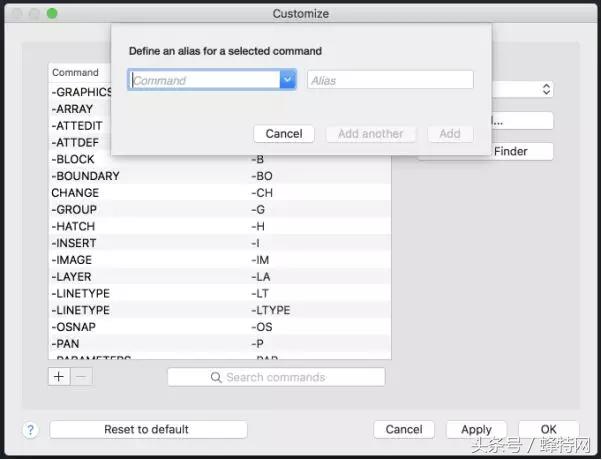The image size is (602, 460).
Task: Click the -LTYPE alias cell
Action: click(271, 310)
